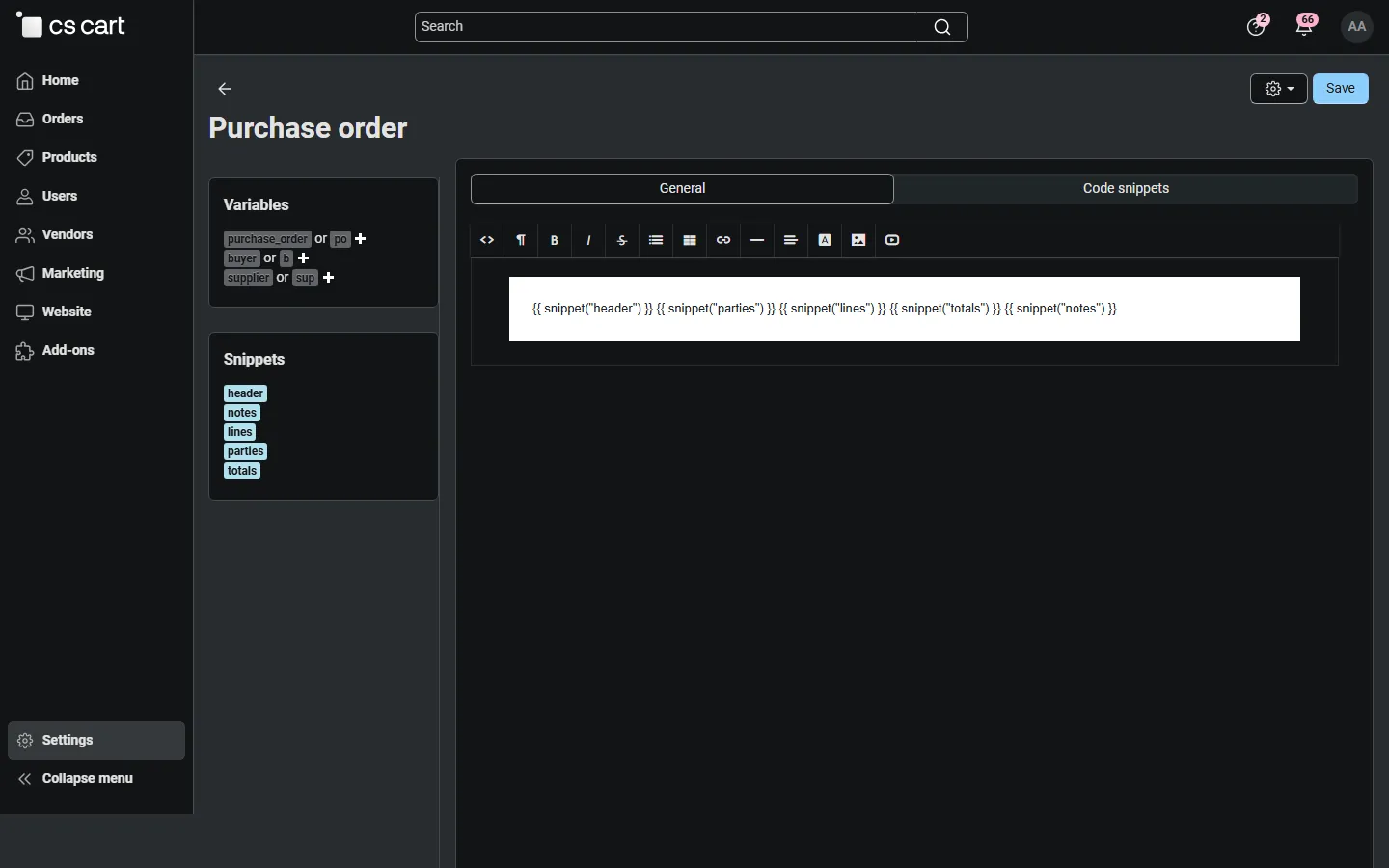The image size is (1389, 868).
Task: Expand the purchase_order variable with plus
Action: point(362,239)
